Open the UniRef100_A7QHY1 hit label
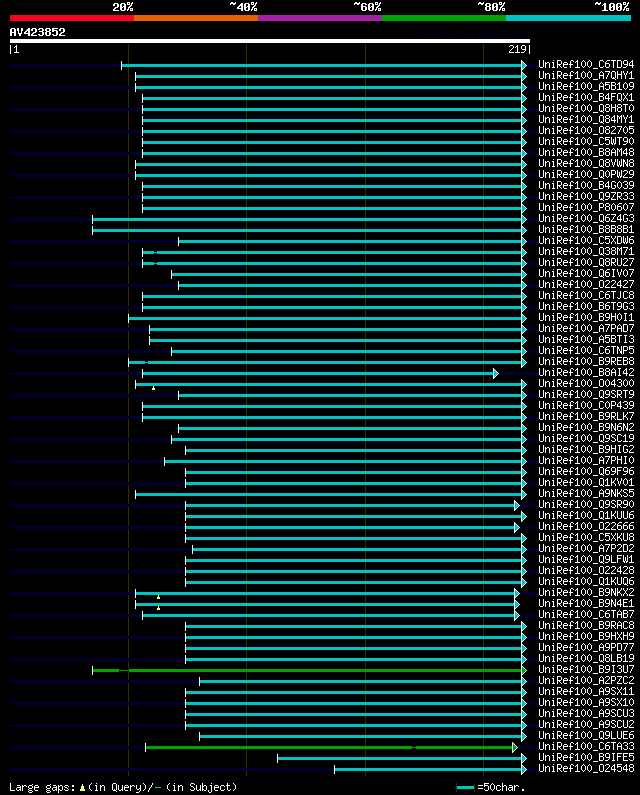Screen dimensions: 640x795 [x=586, y=76]
